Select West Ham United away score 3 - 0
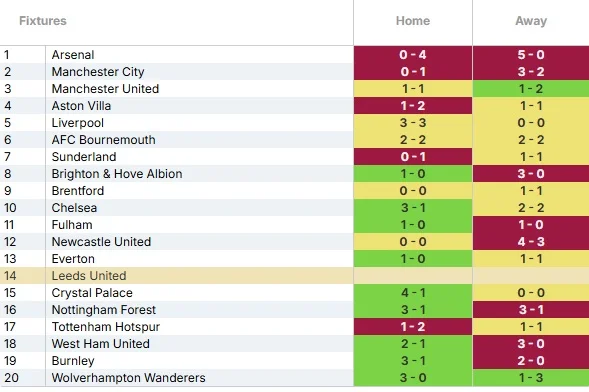The height and width of the screenshot is (392, 589). point(531,344)
